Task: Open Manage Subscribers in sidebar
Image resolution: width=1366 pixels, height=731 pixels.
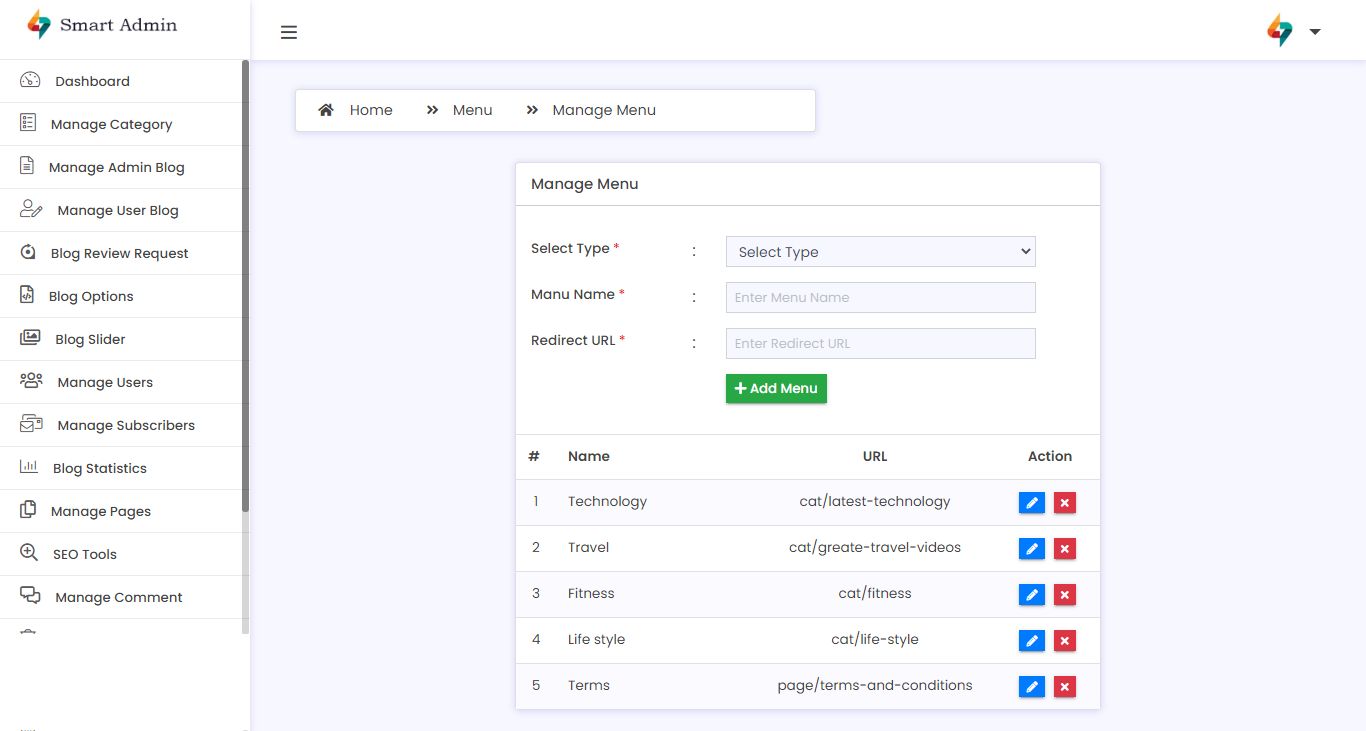Action: 121,425
